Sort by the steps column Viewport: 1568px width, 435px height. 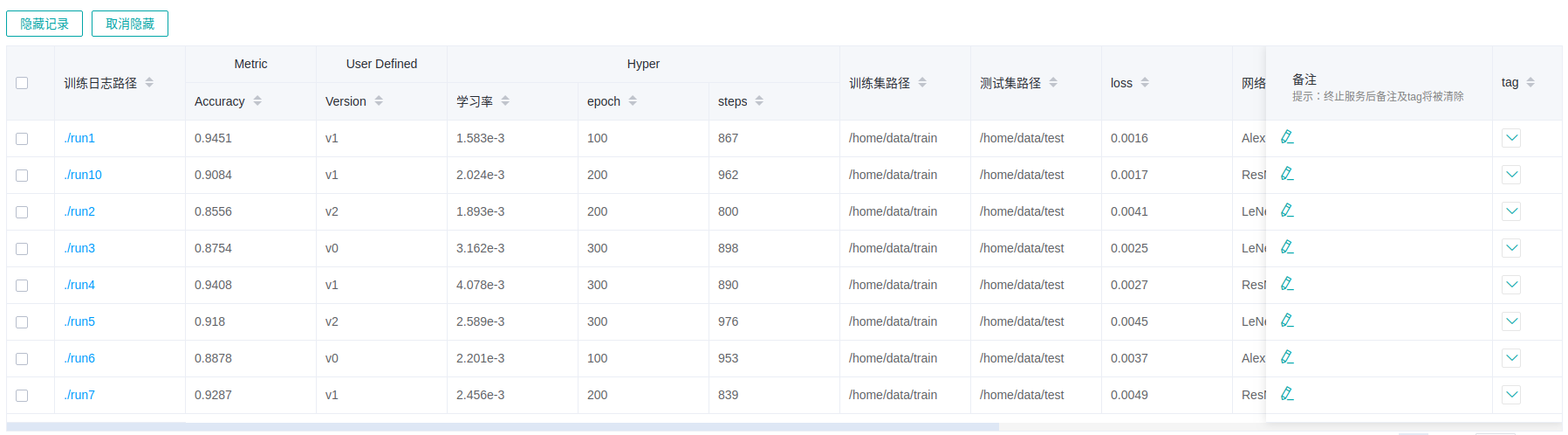[759, 101]
